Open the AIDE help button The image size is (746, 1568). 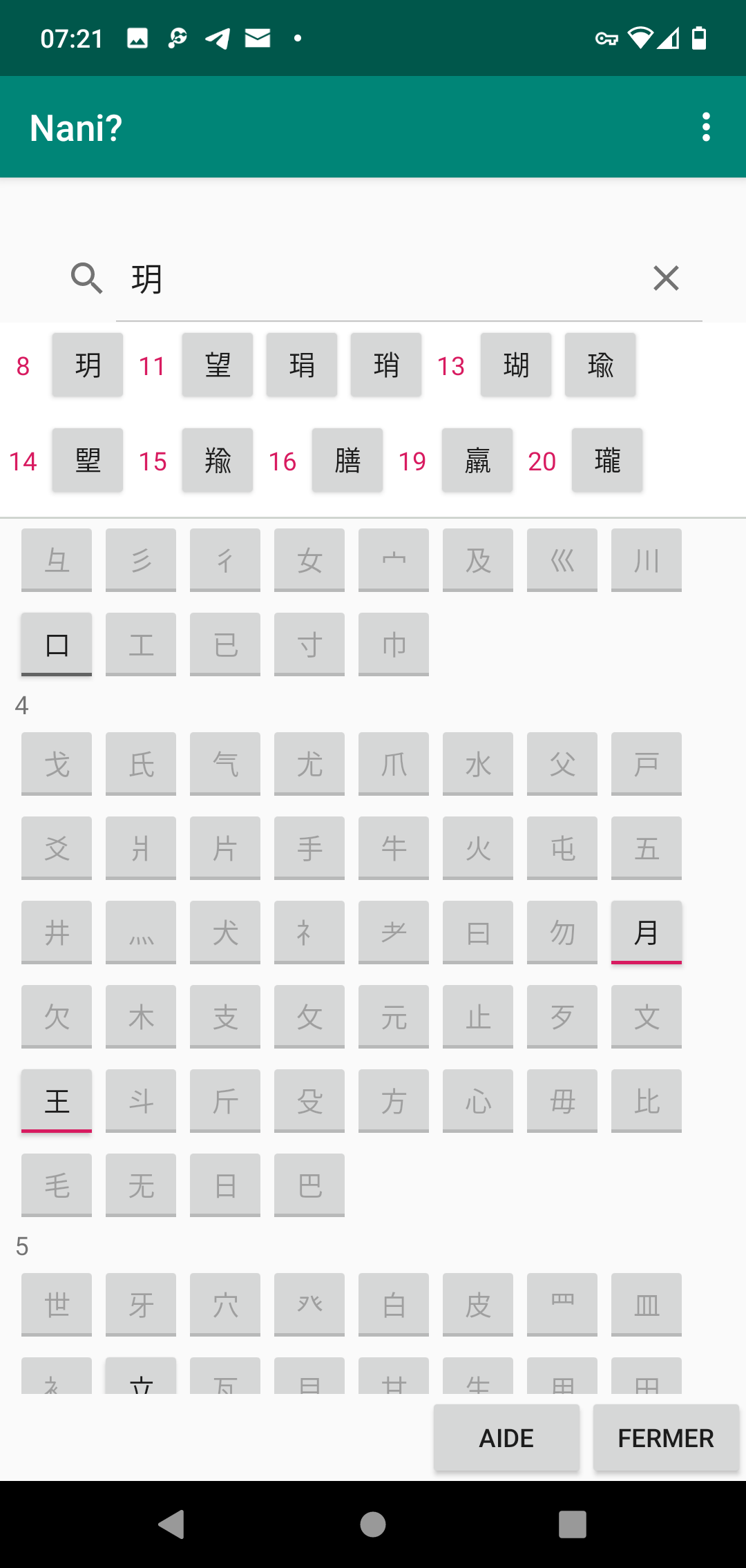click(x=506, y=1438)
